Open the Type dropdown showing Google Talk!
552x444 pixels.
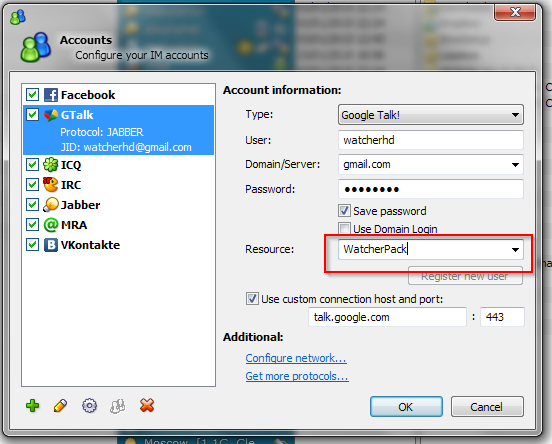pos(431,115)
